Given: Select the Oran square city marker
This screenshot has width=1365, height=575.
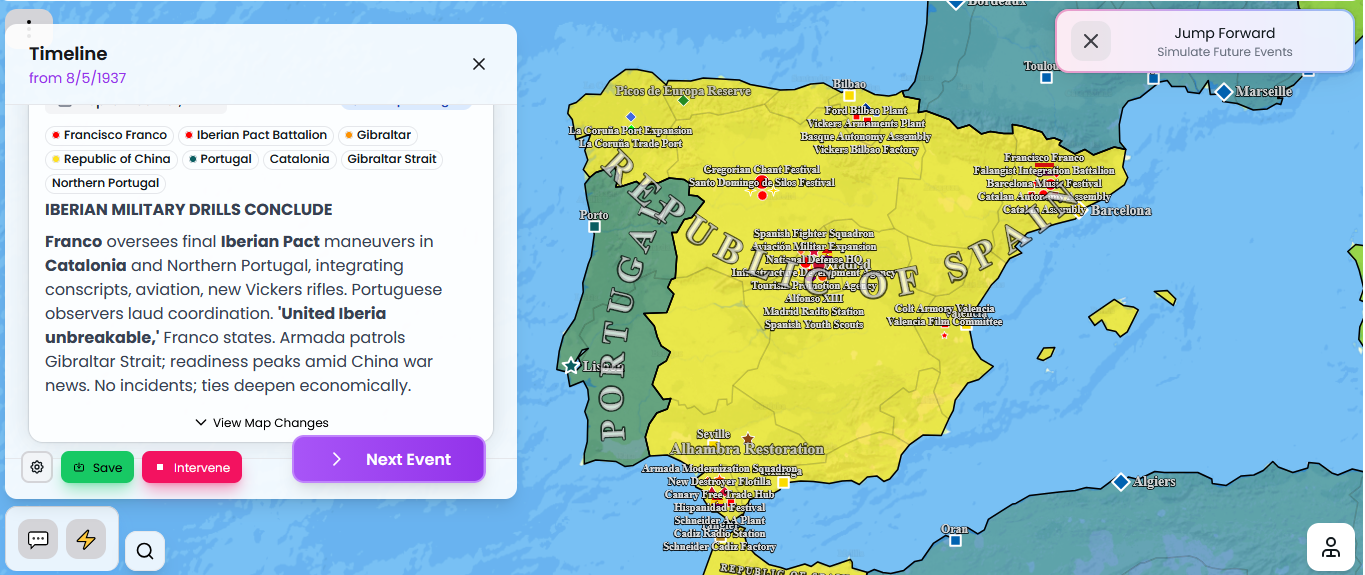Looking at the screenshot, I should (x=955, y=540).
